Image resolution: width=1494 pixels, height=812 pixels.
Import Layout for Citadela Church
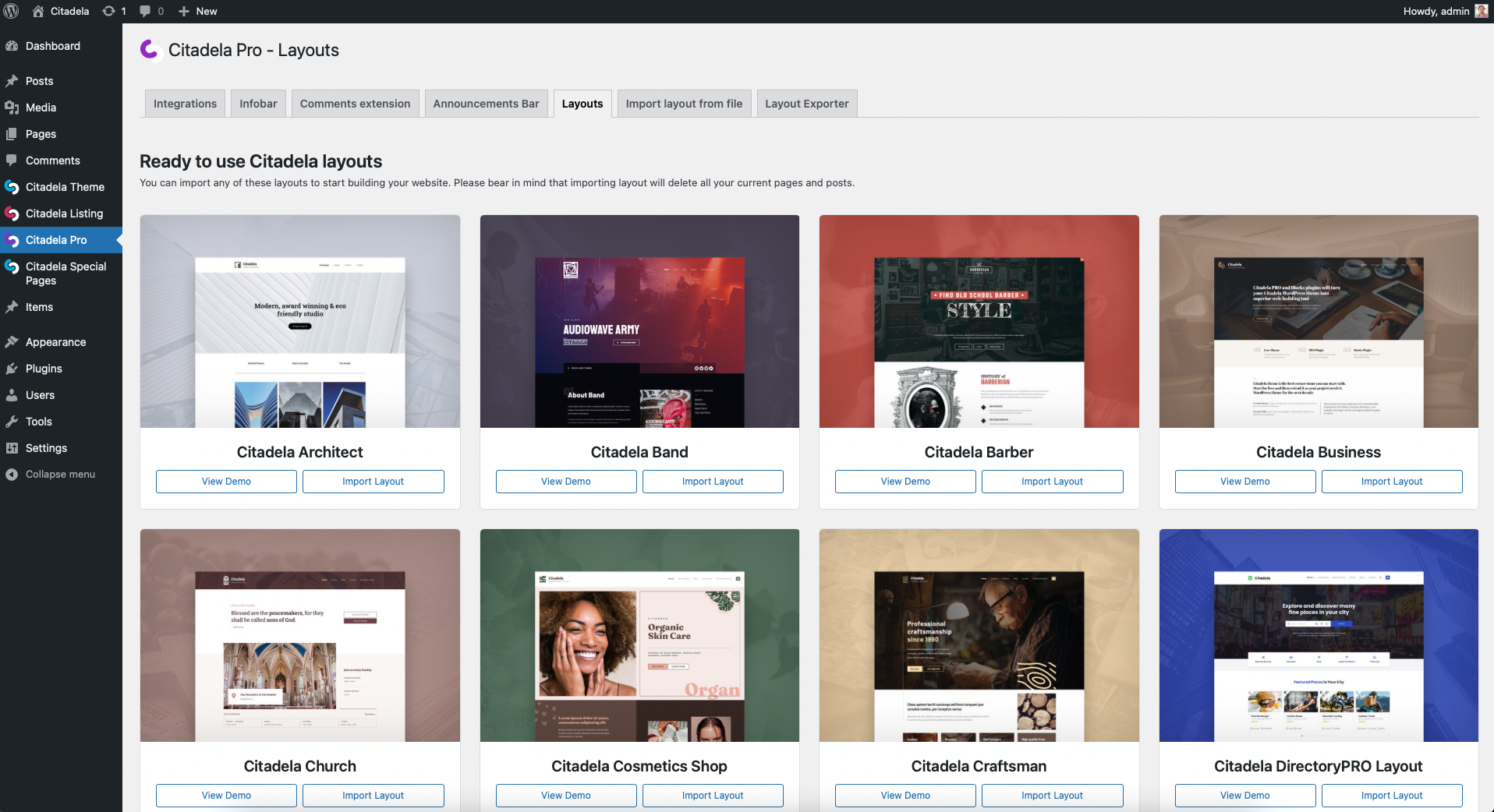click(373, 796)
